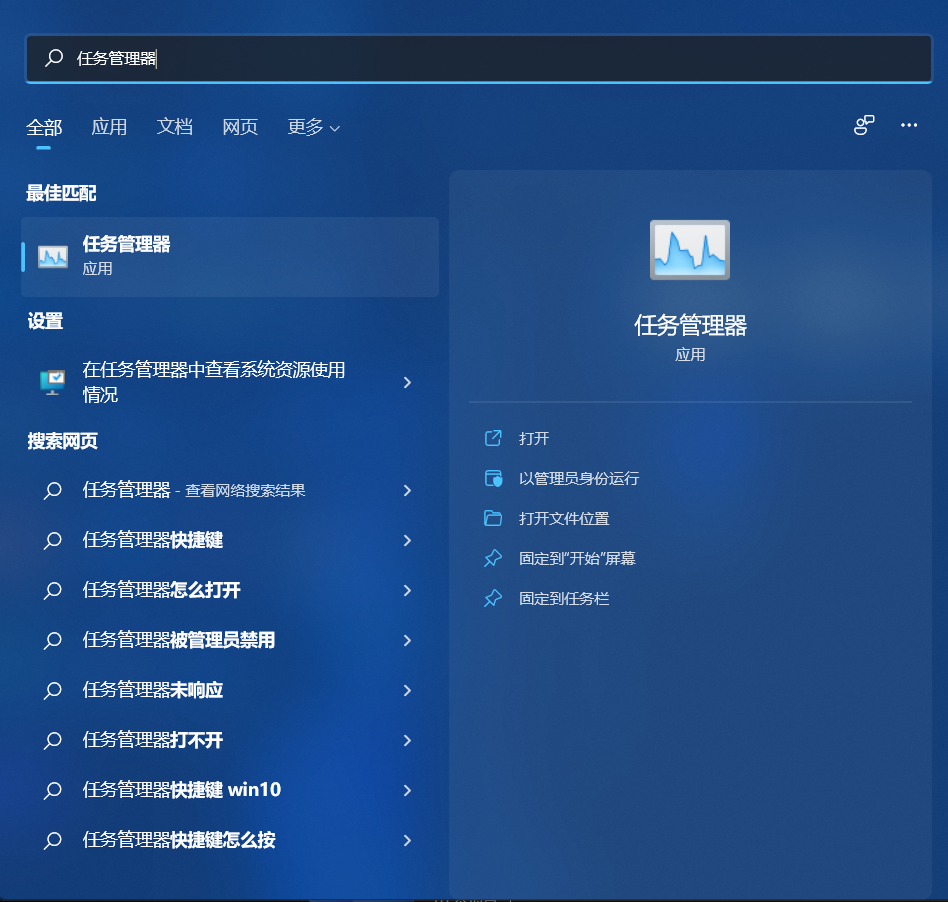Screen dimensions: 948x902
Task: Click the 以管理员身份运行 shield icon
Action: pos(493,478)
